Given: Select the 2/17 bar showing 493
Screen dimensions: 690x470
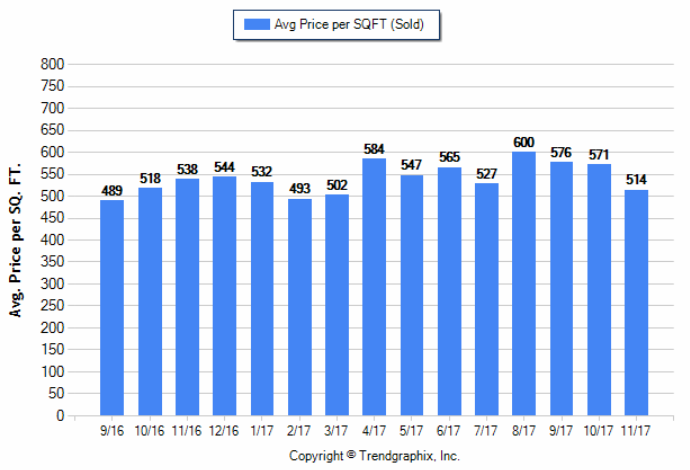Looking at the screenshot, I should 299,307.
